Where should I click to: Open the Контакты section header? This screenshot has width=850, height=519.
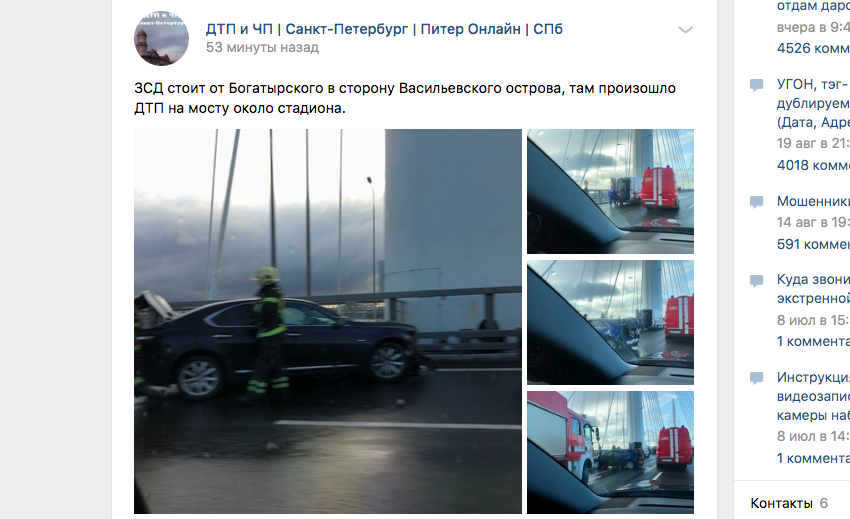(x=781, y=503)
